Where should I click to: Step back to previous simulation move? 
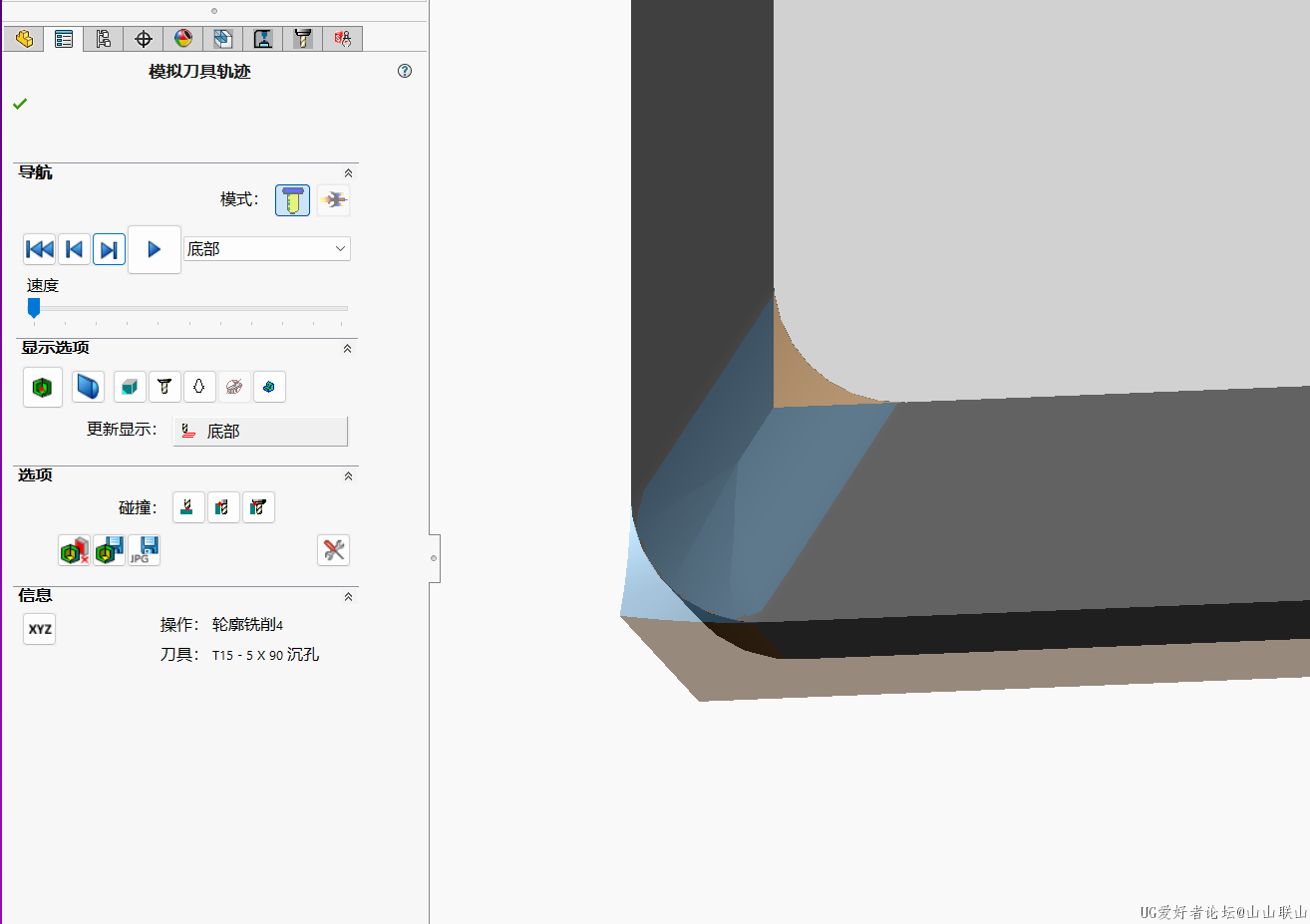tap(75, 249)
